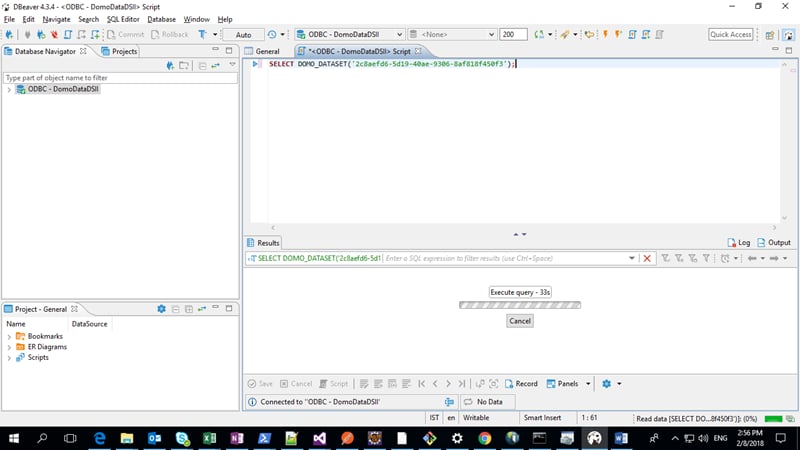Viewport: 800px width, 450px height.
Task: Click the Transaction mode T icon
Action: (x=203, y=35)
